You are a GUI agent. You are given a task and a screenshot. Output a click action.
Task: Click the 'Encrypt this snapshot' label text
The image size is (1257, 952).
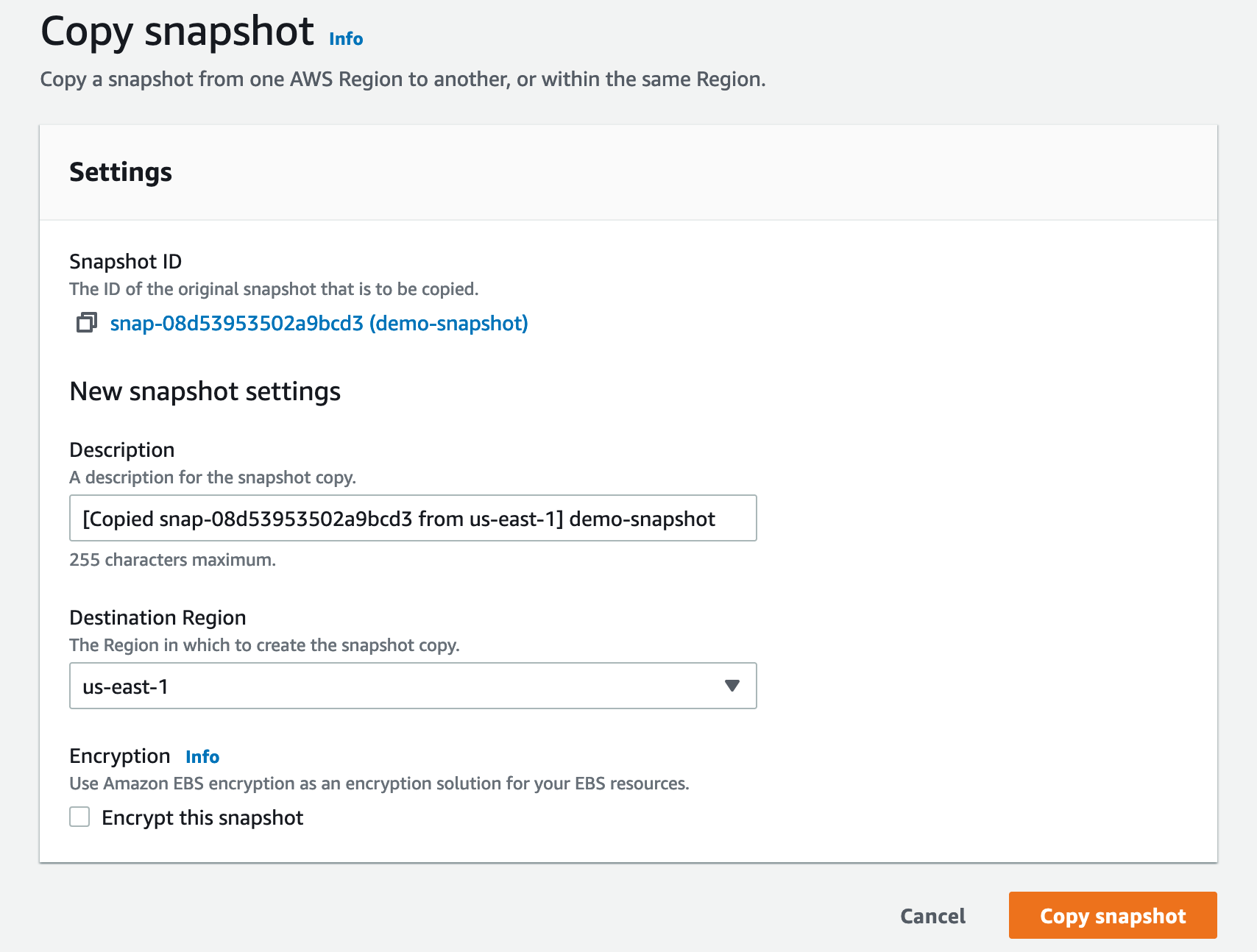tap(202, 818)
